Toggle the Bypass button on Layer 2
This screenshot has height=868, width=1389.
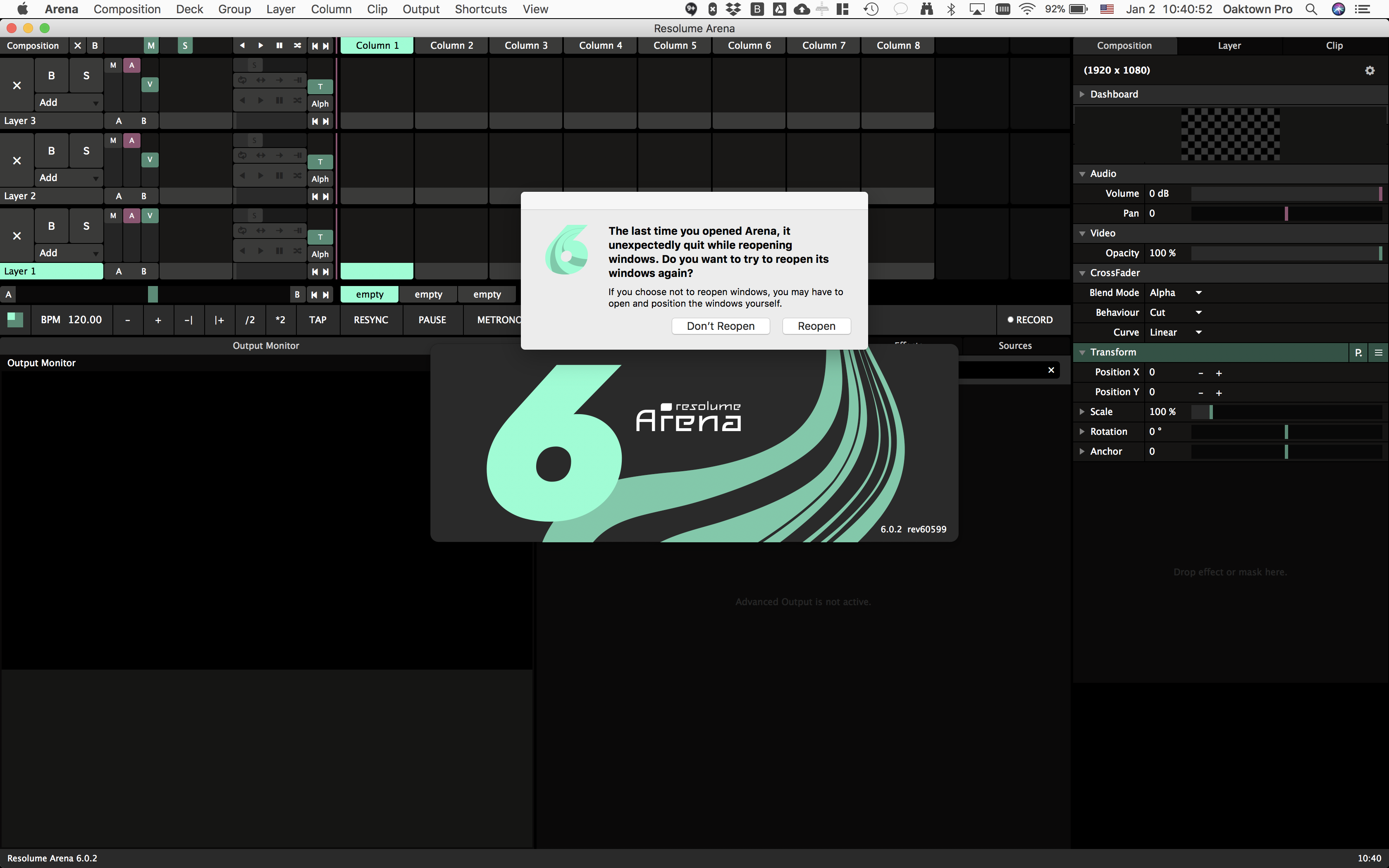click(52, 151)
